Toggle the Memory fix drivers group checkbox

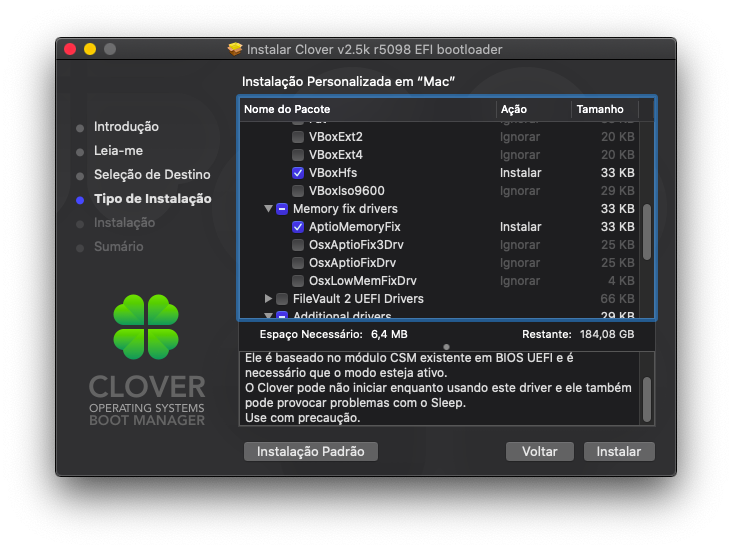tap(282, 209)
